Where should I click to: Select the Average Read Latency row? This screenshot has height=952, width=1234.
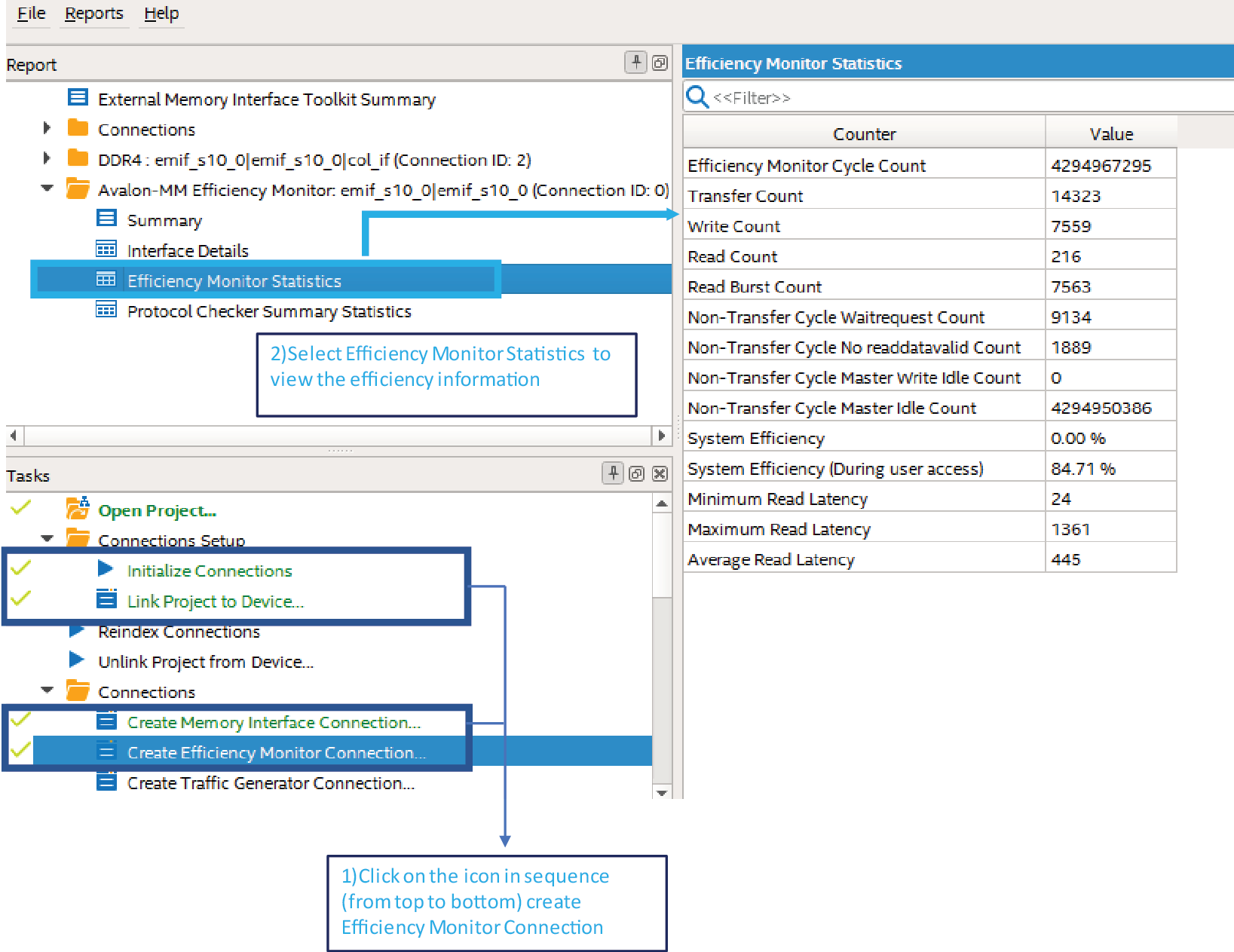929,559
